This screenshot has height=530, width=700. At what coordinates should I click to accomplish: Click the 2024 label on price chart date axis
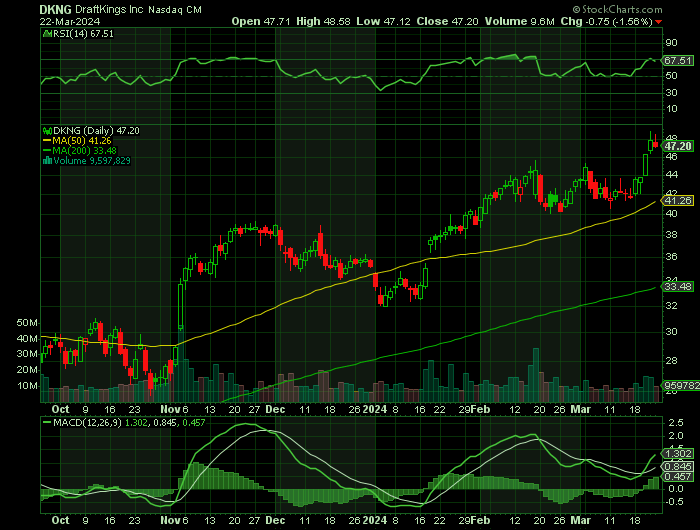tap(375, 409)
